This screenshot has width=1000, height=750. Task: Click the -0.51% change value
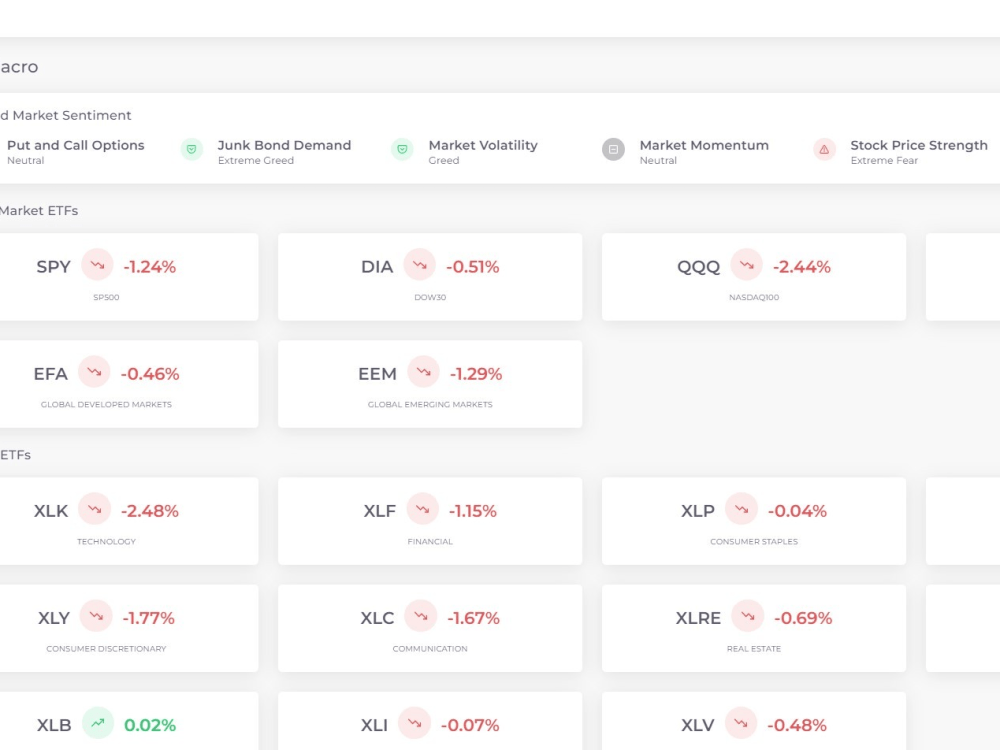pyautogui.click(x=473, y=267)
